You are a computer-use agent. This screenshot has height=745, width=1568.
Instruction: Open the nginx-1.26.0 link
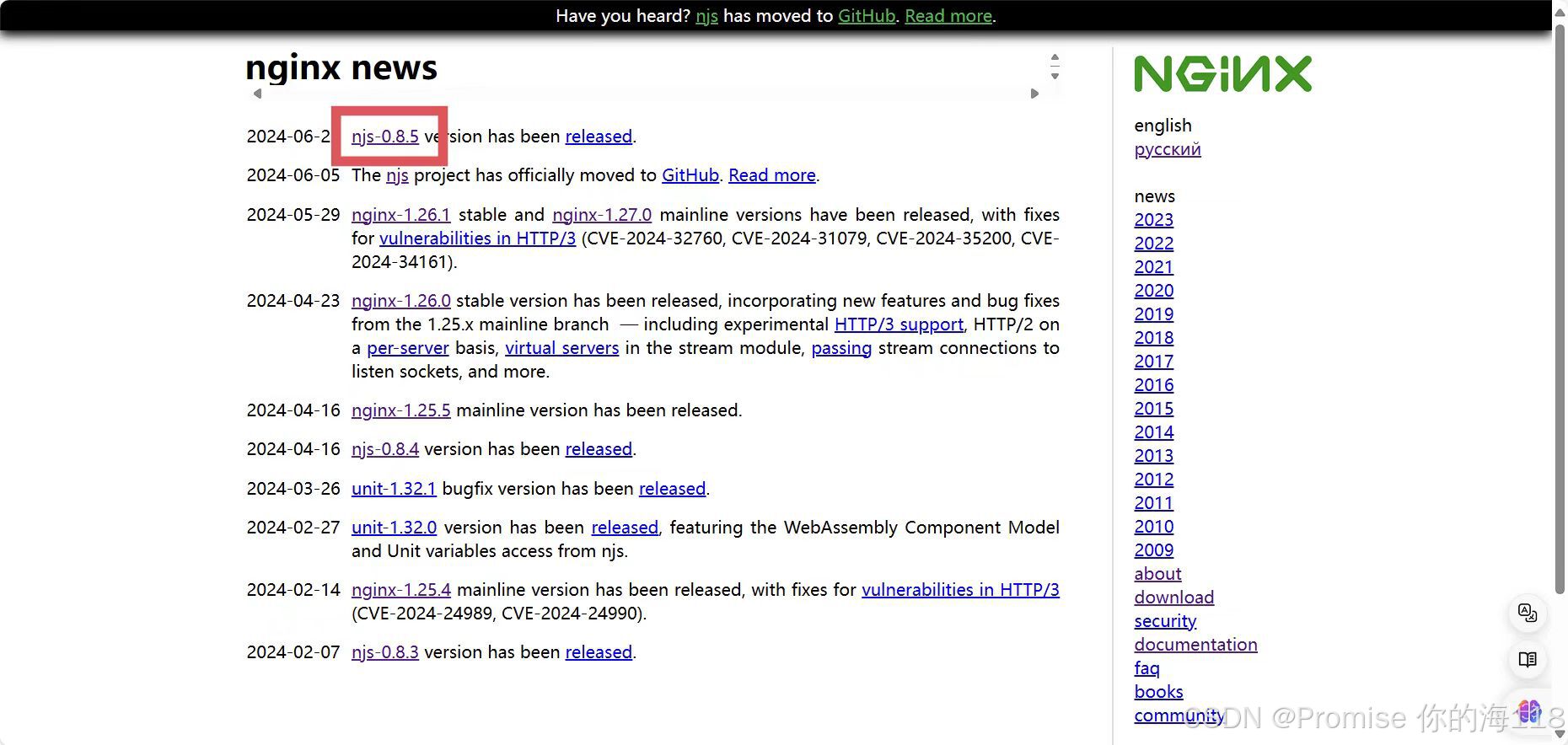401,301
